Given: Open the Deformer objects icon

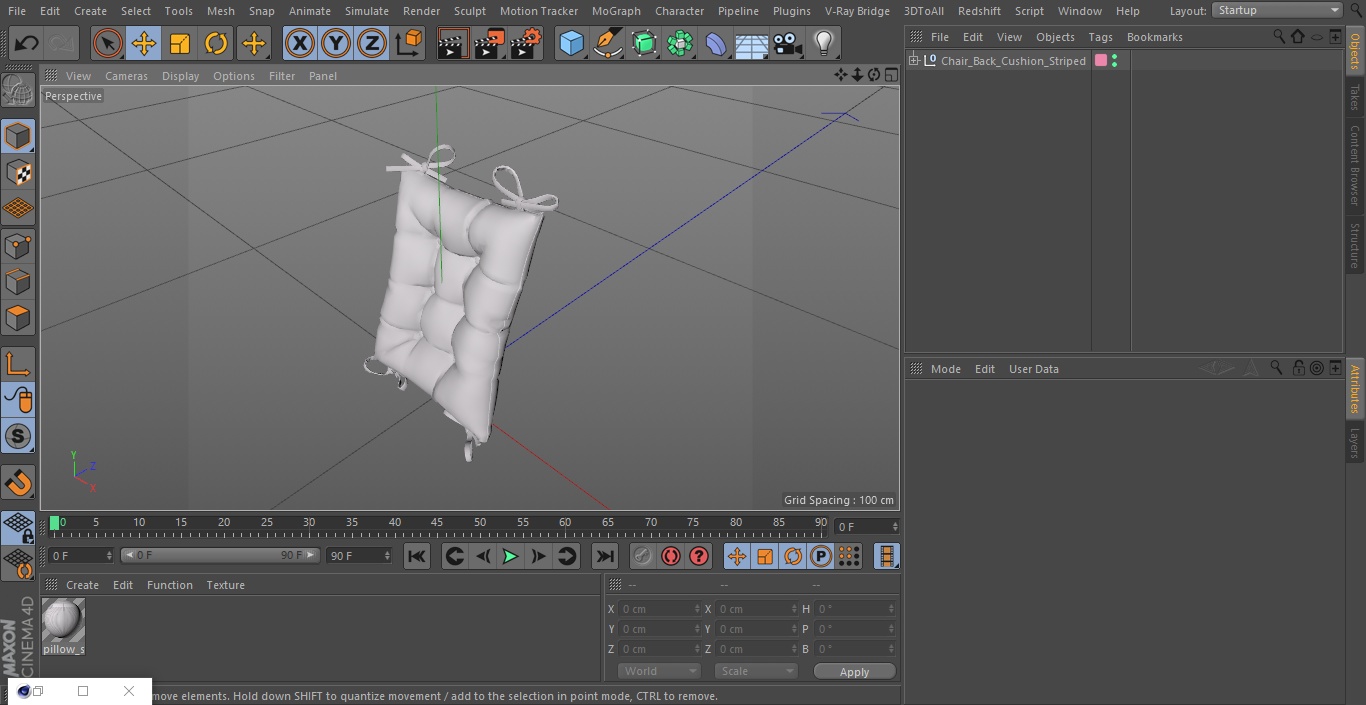Looking at the screenshot, I should point(716,43).
